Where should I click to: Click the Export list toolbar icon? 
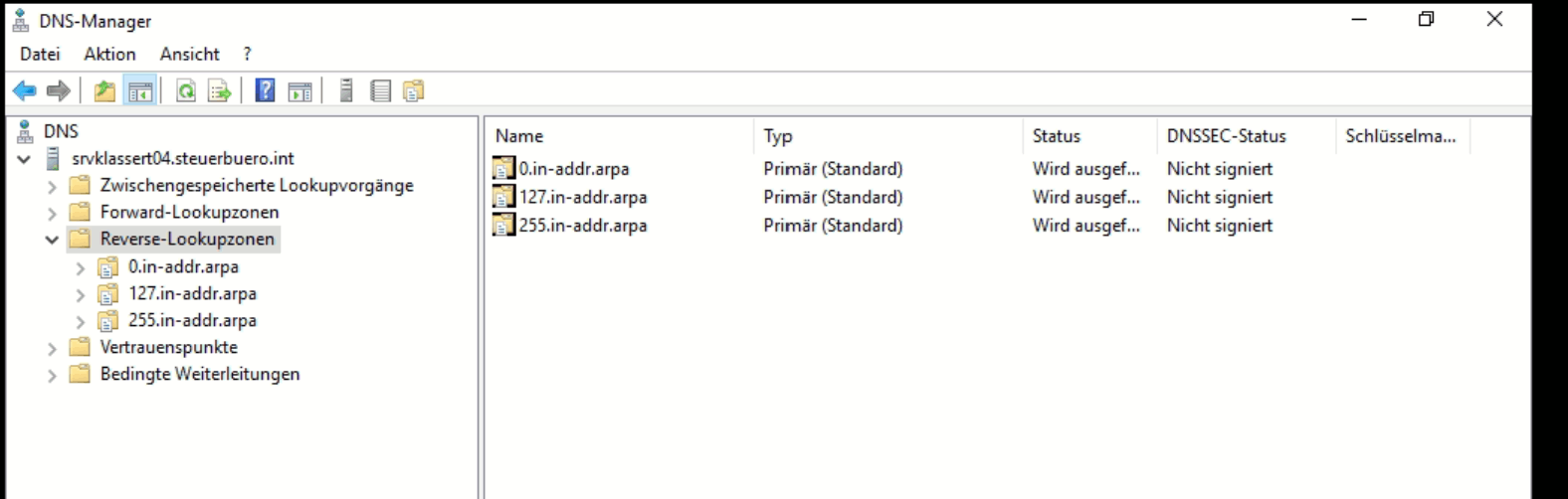219,91
